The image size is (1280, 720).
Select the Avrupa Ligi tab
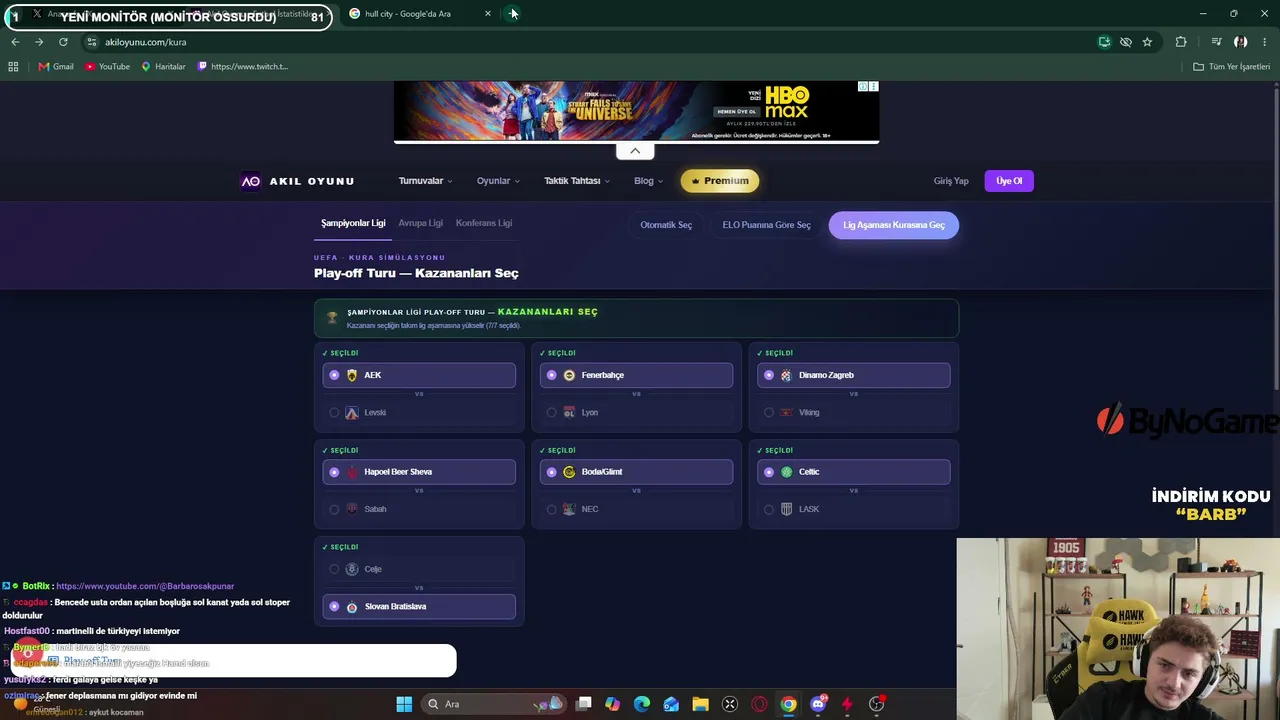(420, 223)
